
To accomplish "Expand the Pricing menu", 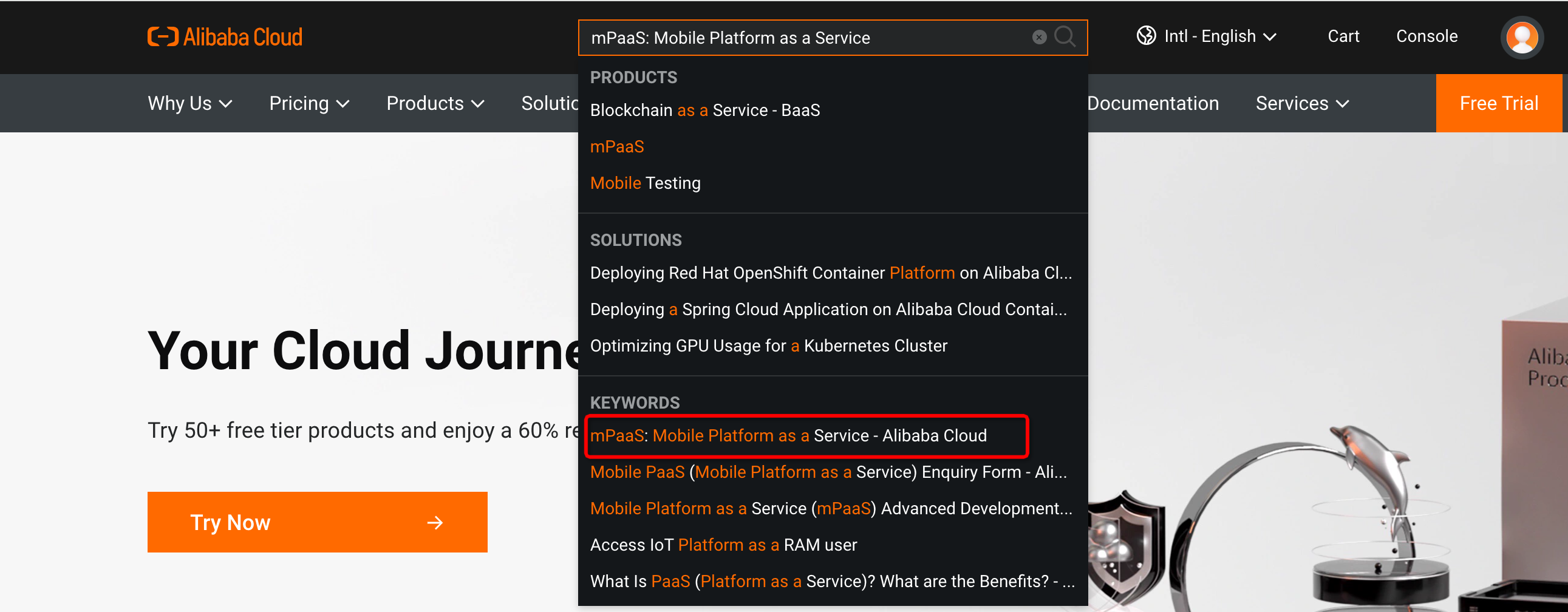I will [309, 103].
